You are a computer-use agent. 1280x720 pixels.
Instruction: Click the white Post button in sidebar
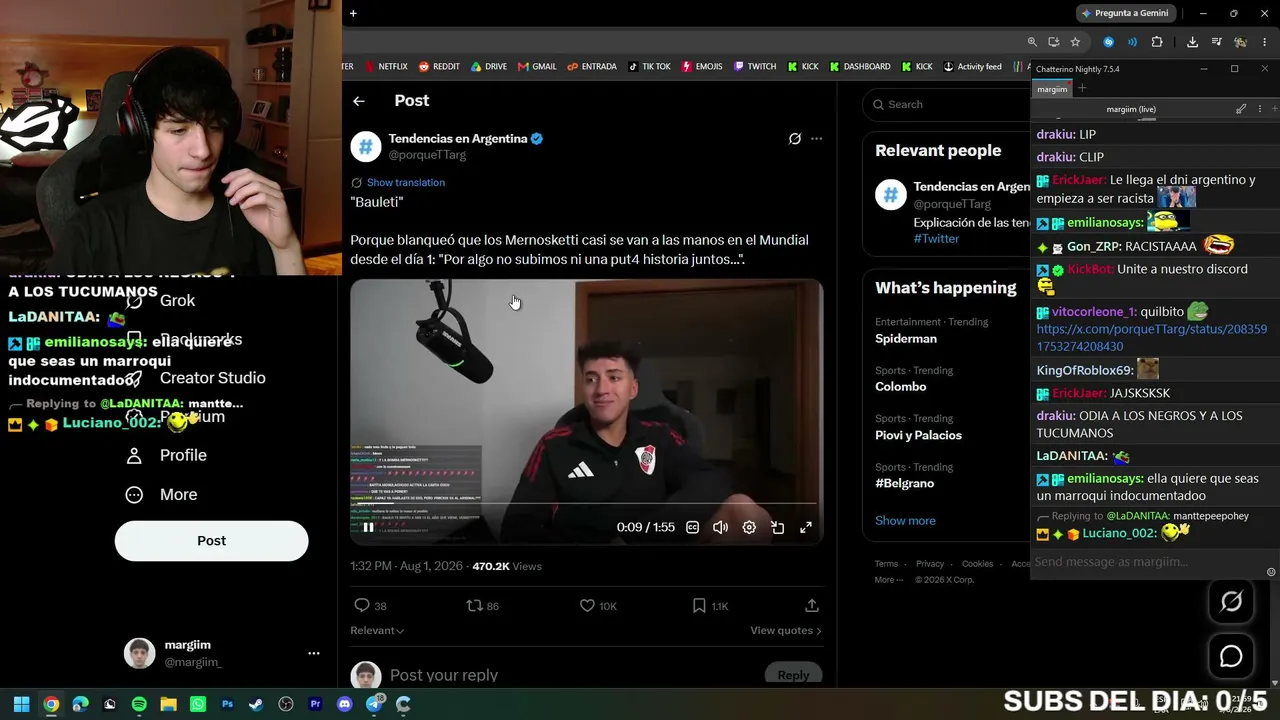[211, 541]
